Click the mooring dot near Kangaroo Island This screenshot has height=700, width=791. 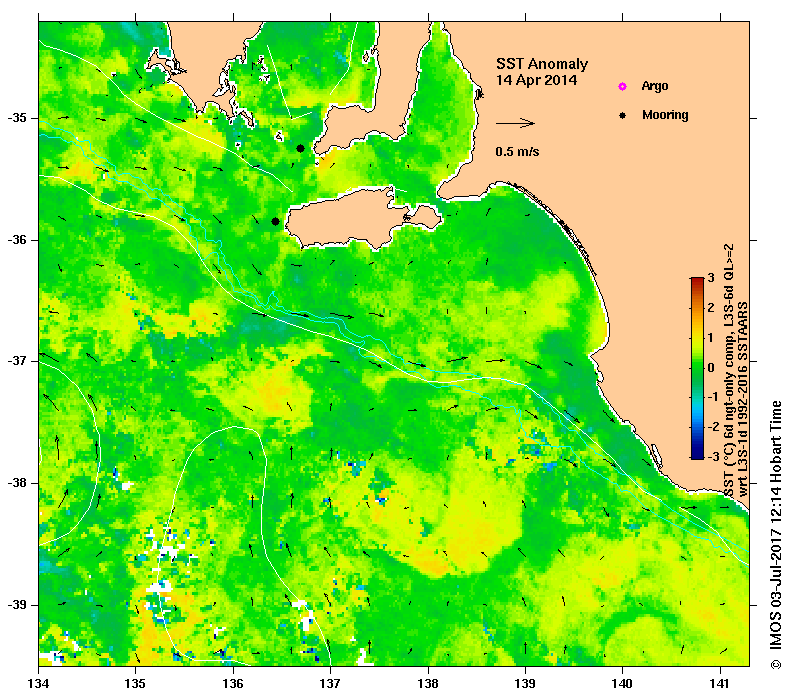275,221
